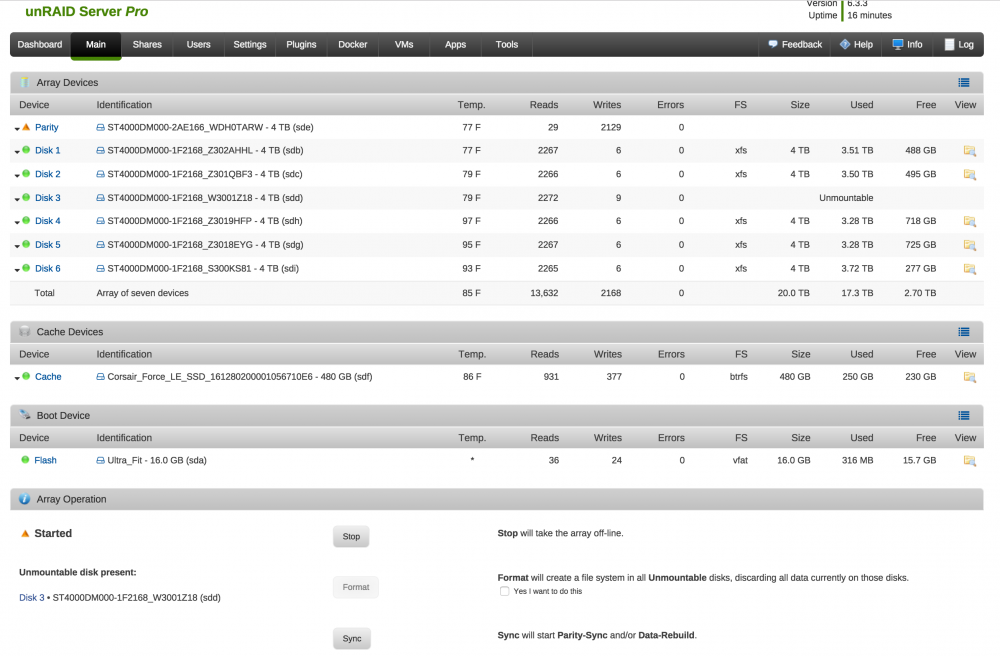
Task: Click Disk 3 green status indicator
Action: coord(26,197)
